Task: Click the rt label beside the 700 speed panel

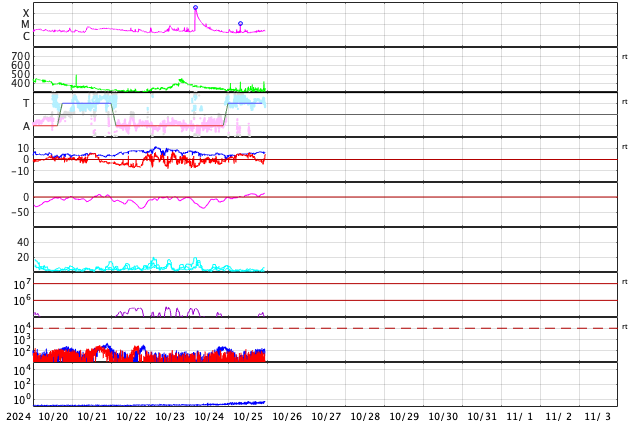Action: click(625, 57)
